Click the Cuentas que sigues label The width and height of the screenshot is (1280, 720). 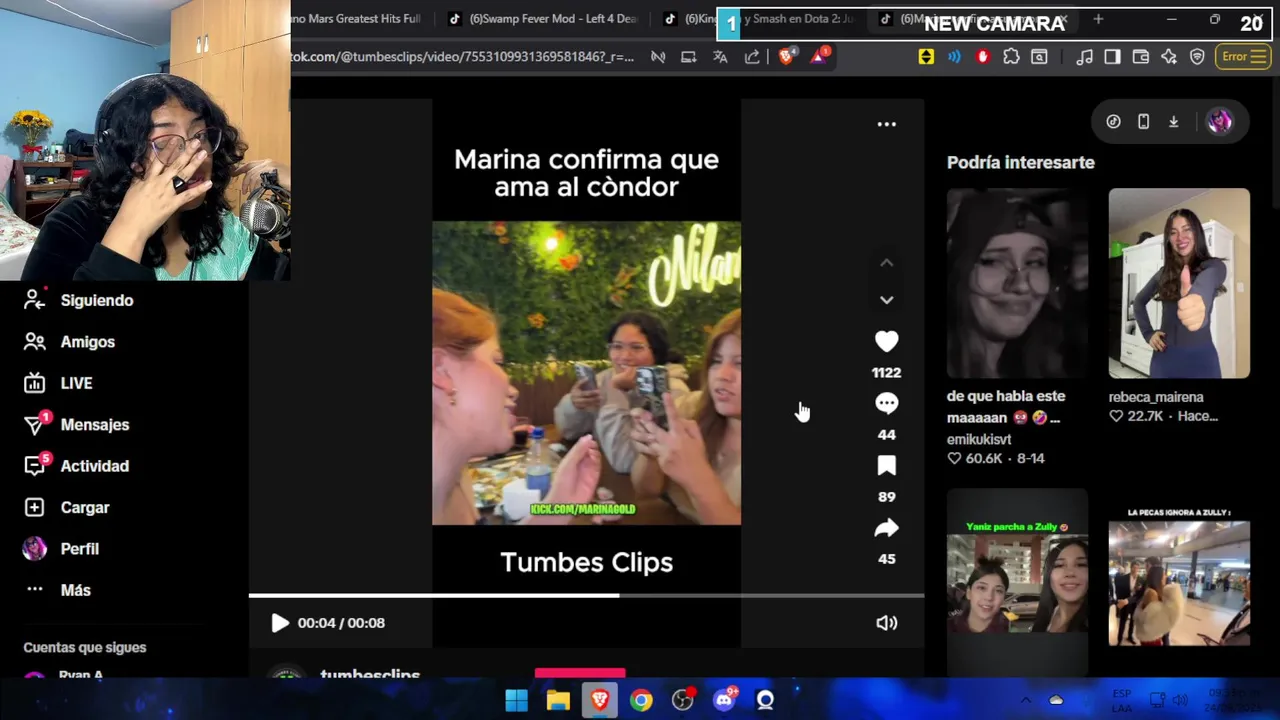point(84,647)
